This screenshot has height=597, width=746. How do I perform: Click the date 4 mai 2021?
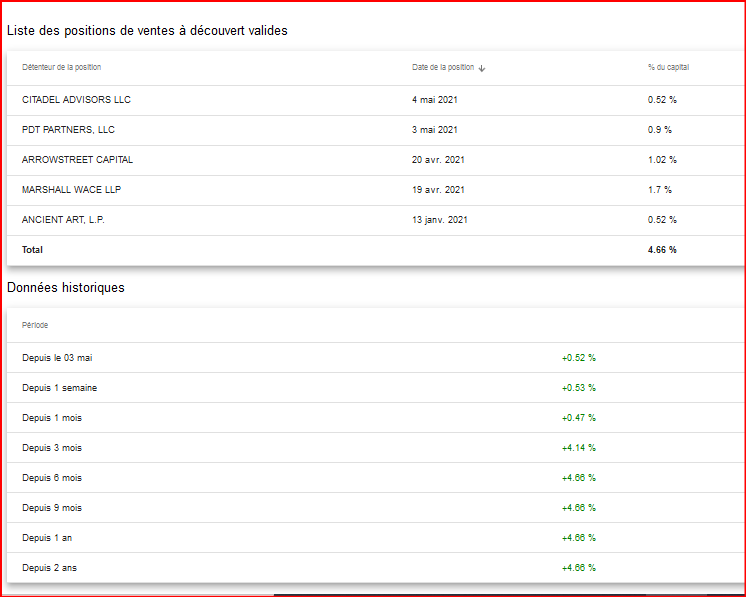click(434, 100)
